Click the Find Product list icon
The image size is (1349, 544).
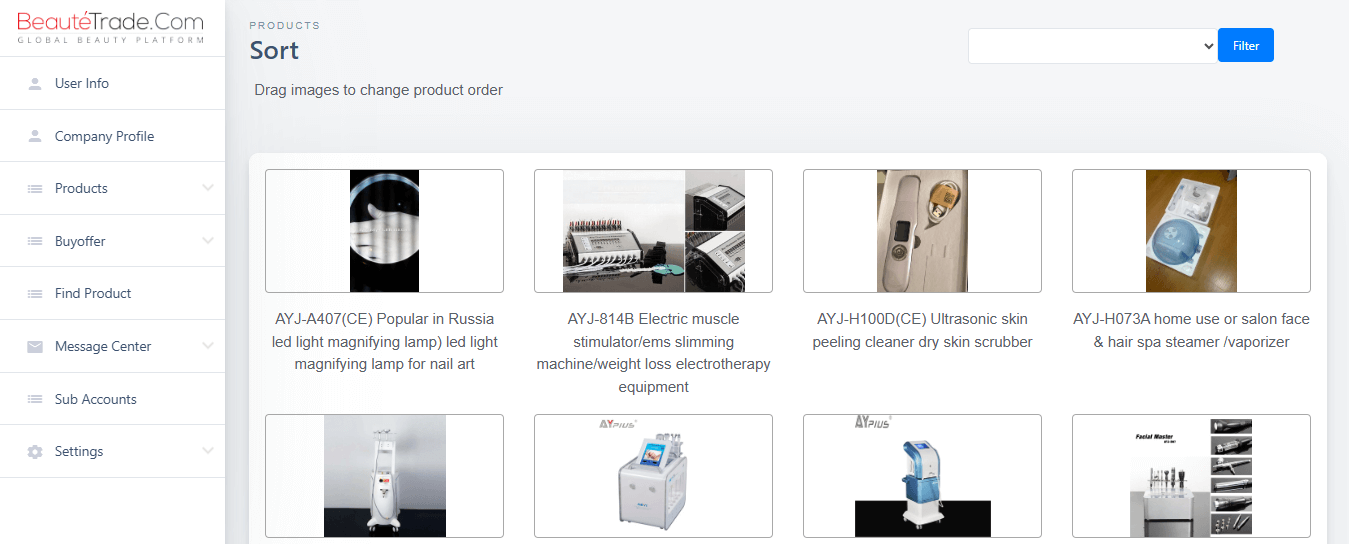pos(35,294)
